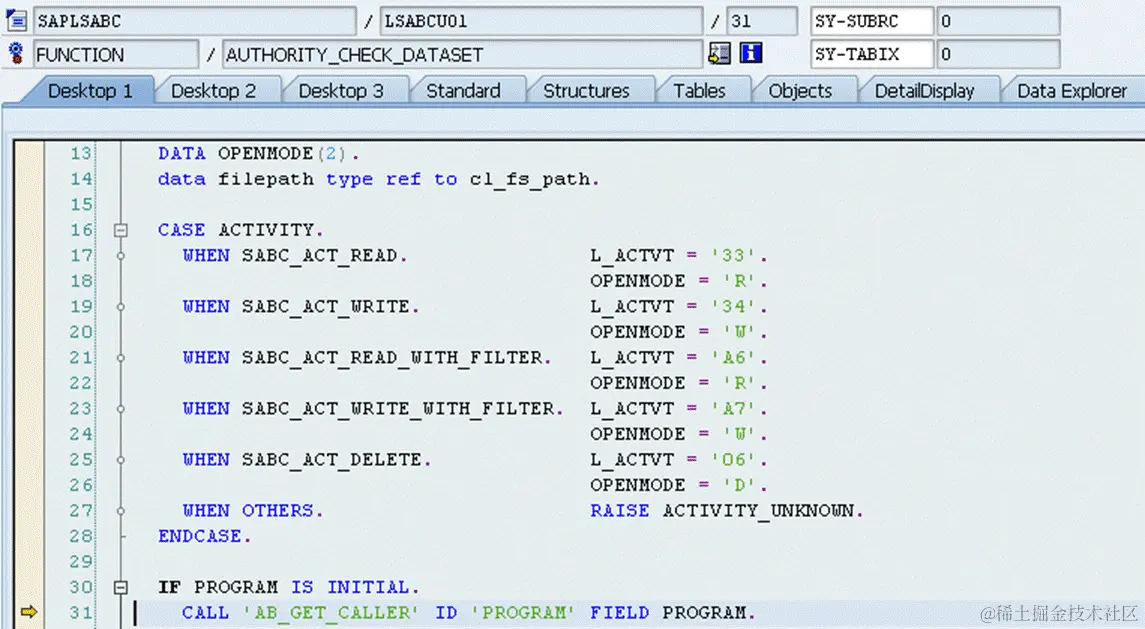Image resolution: width=1145 pixels, height=629 pixels.
Task: Click the FIELD keyword on line 31
Action: tap(619, 612)
